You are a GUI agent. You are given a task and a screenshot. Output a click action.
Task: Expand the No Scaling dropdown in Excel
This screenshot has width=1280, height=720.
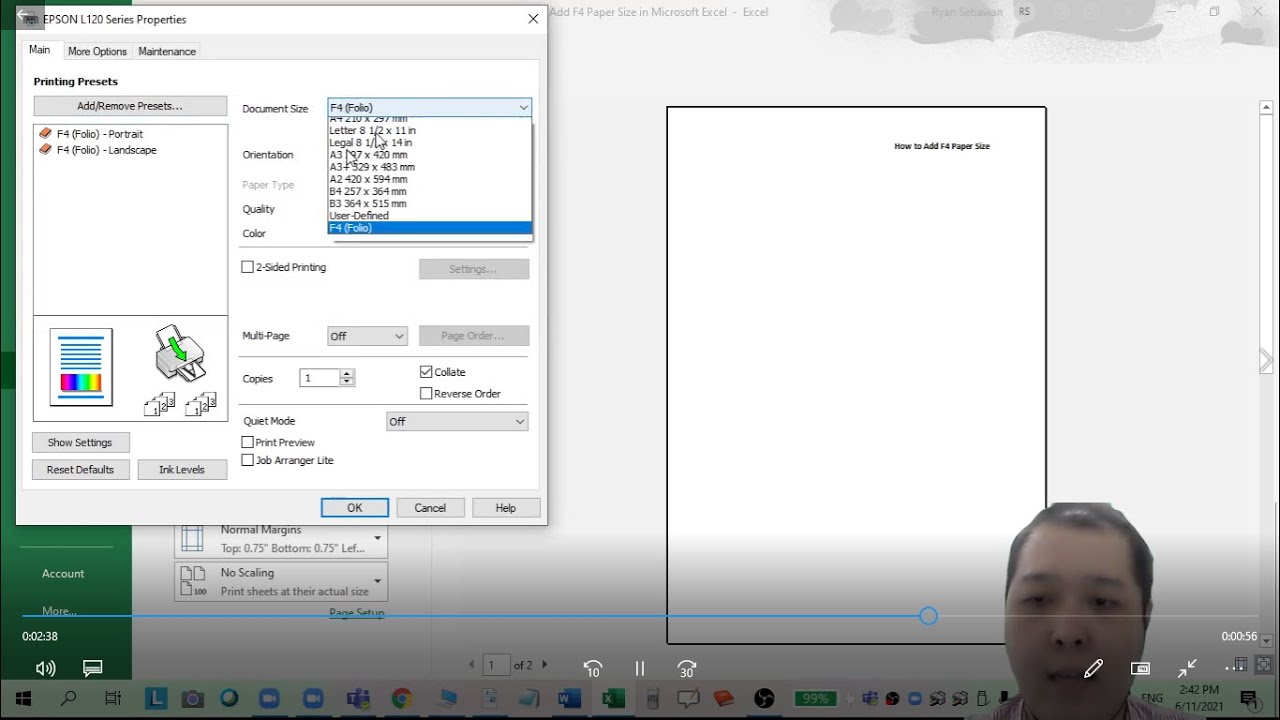coord(377,580)
